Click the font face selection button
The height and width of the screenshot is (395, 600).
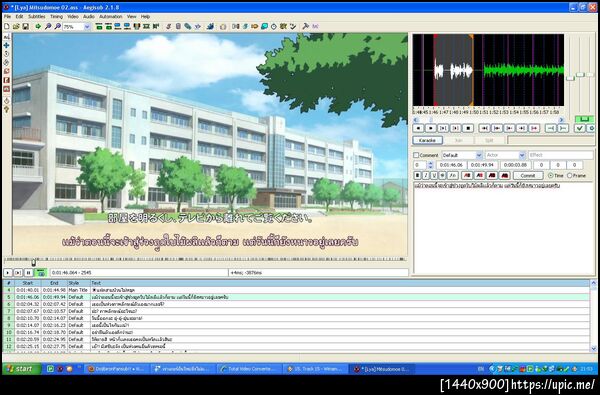(x=453, y=175)
